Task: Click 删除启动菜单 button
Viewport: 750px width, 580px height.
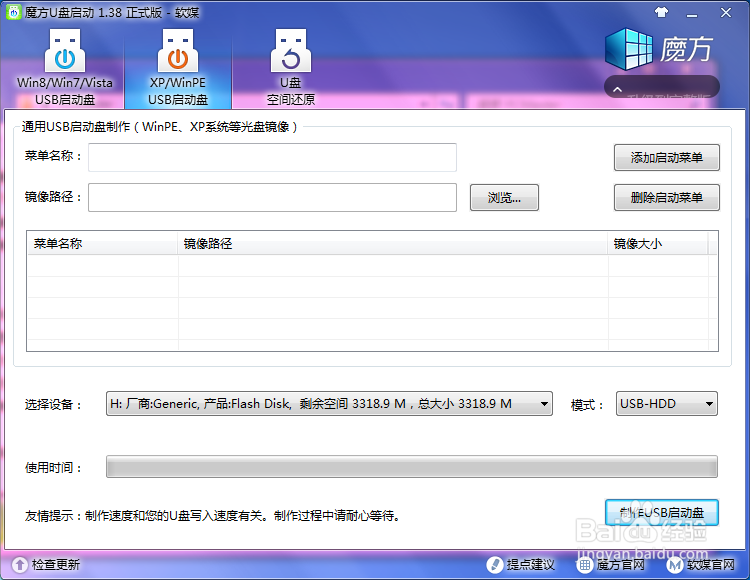Action: (x=667, y=197)
